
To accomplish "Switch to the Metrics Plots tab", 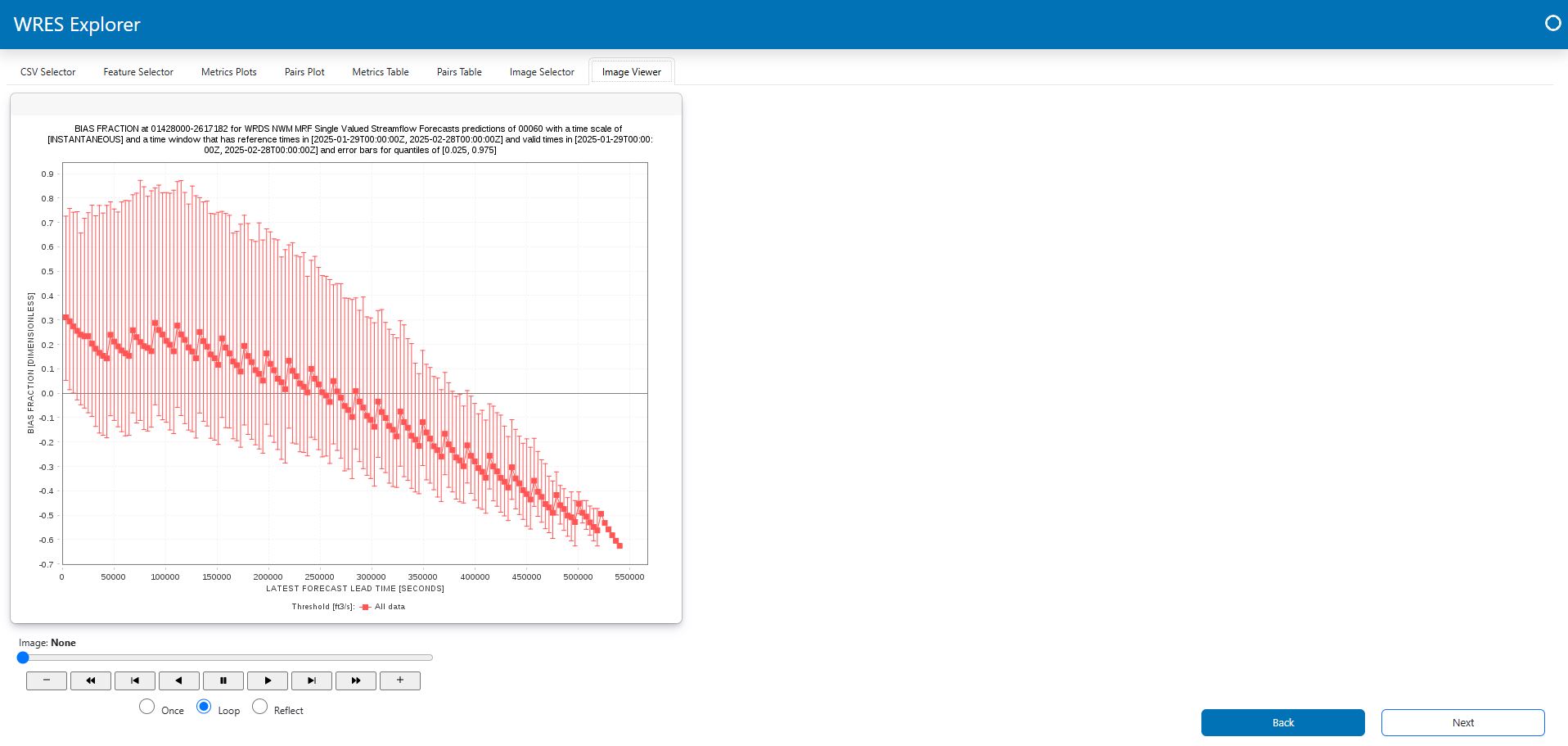I will click(x=229, y=72).
